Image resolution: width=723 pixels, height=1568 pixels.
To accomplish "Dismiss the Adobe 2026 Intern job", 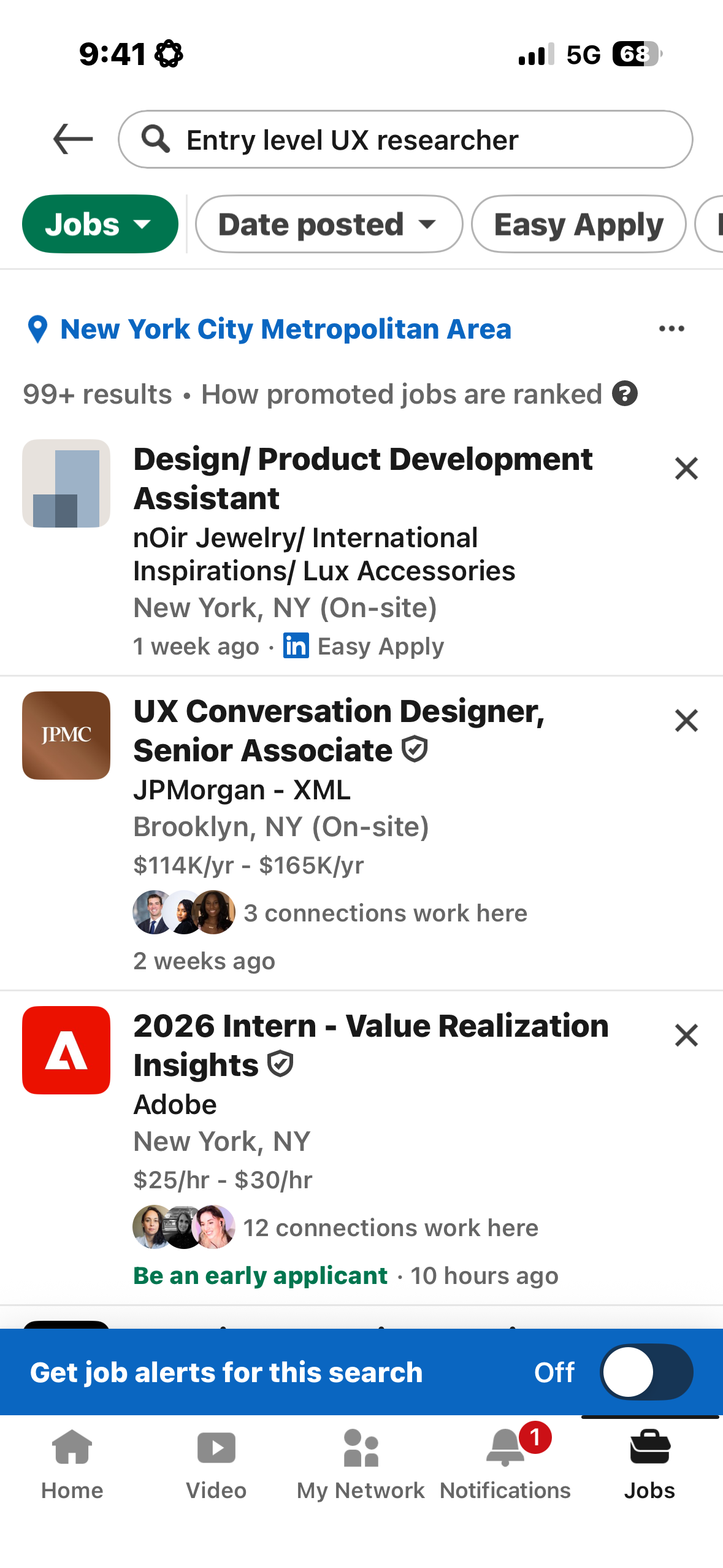I will [x=686, y=1036].
